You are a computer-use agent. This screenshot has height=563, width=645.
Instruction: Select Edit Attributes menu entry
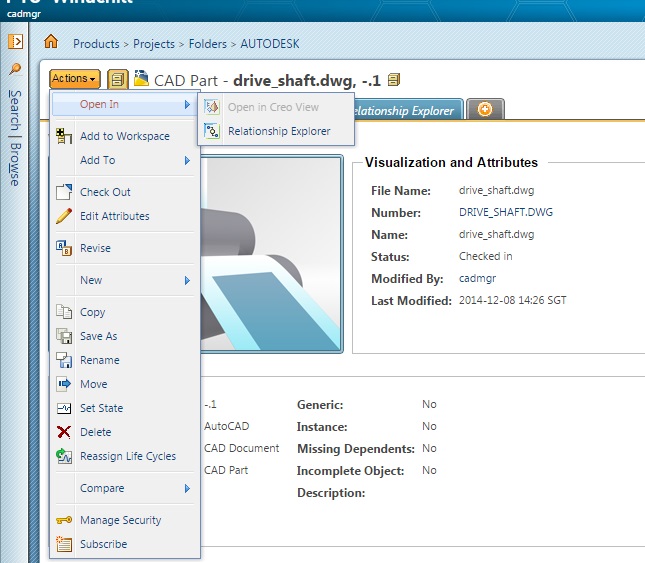point(125,216)
